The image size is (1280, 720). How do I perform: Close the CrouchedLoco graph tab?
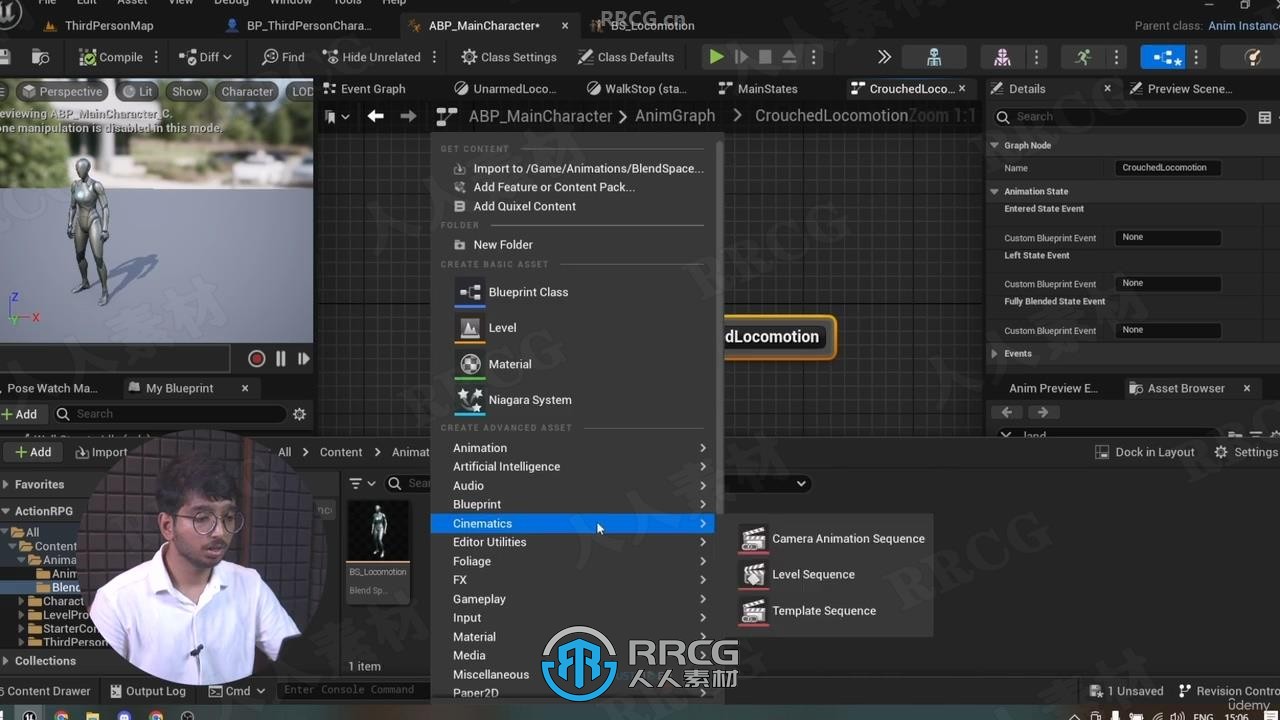click(963, 89)
